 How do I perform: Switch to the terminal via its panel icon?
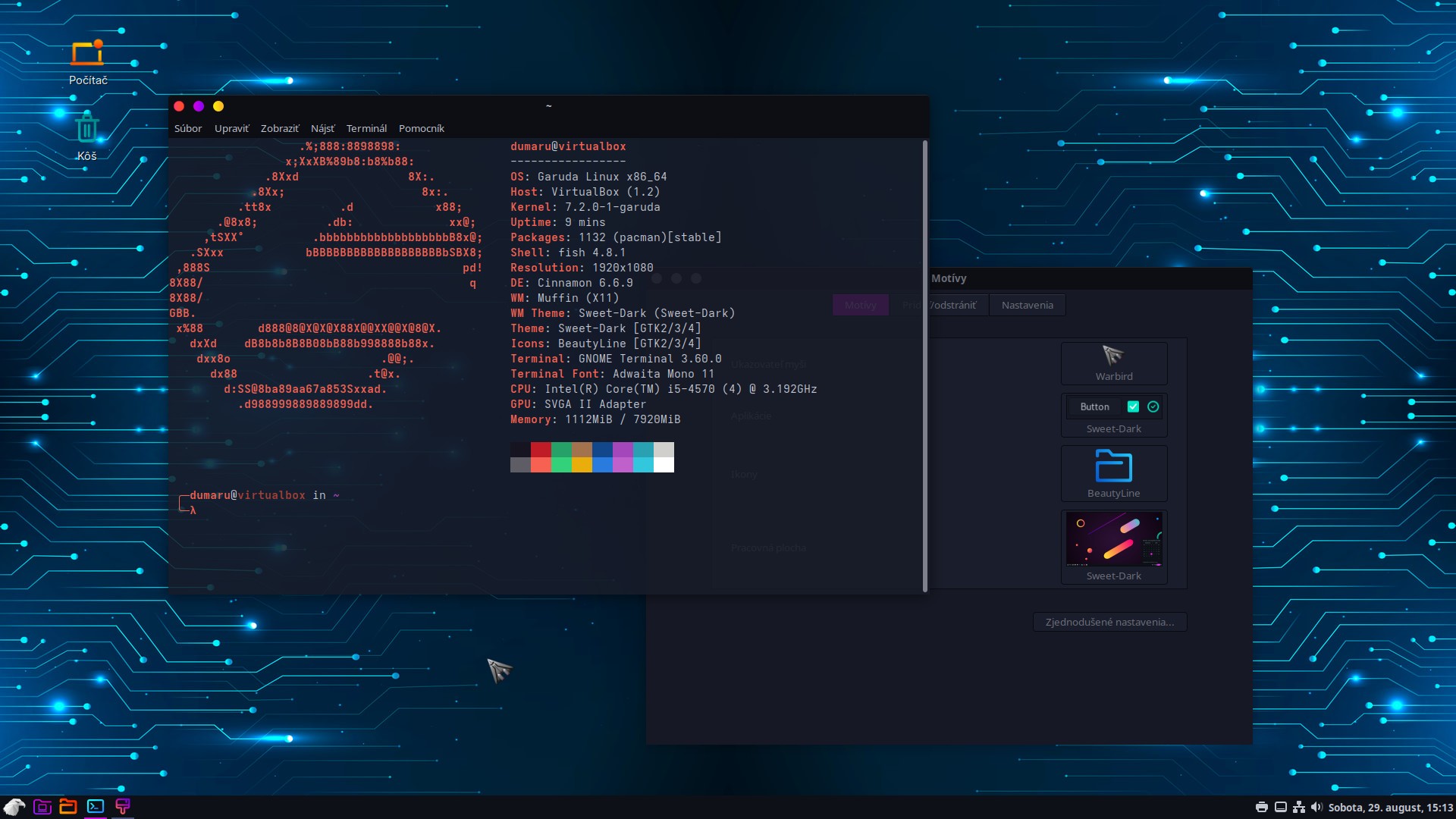[x=96, y=807]
